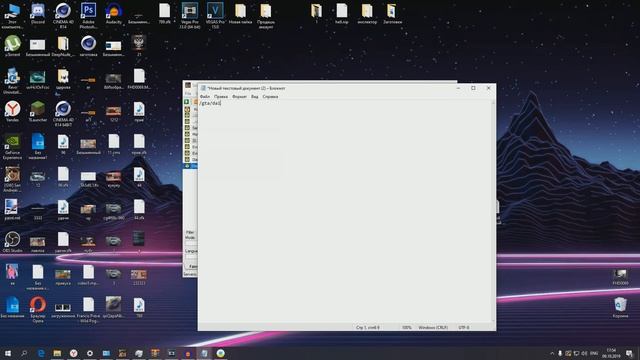Open the Вид menu in Notepad
640x360 pixels.
(255, 97)
